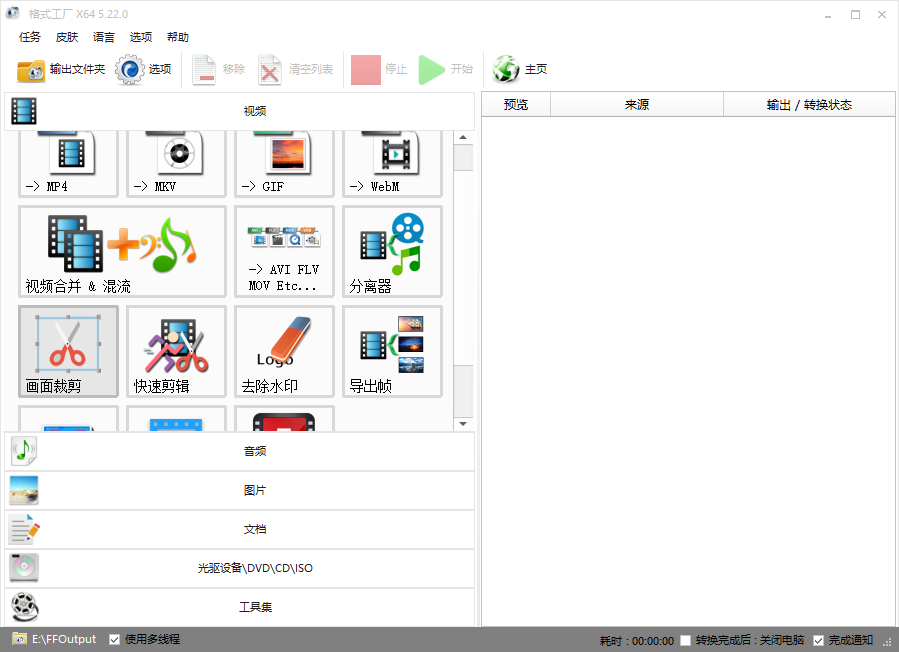
Task: Choose the MKV conversion icon
Action: coord(176,163)
